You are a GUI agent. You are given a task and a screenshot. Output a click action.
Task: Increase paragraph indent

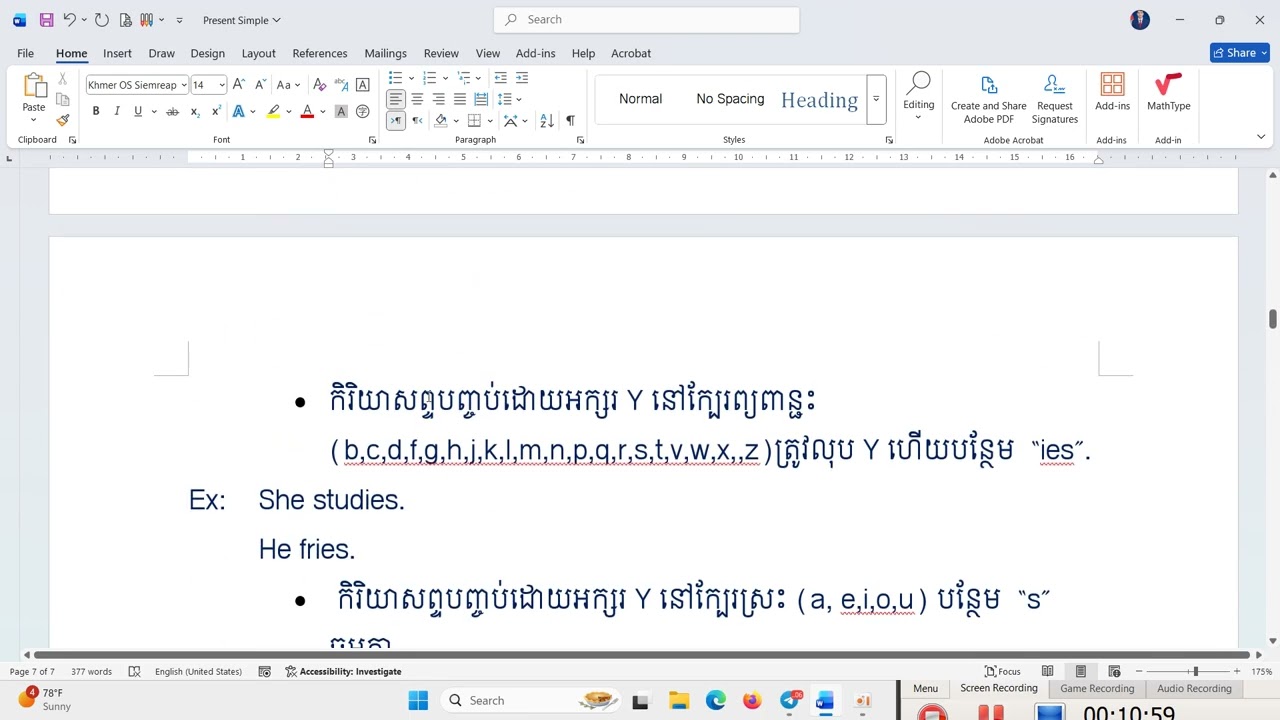point(522,78)
